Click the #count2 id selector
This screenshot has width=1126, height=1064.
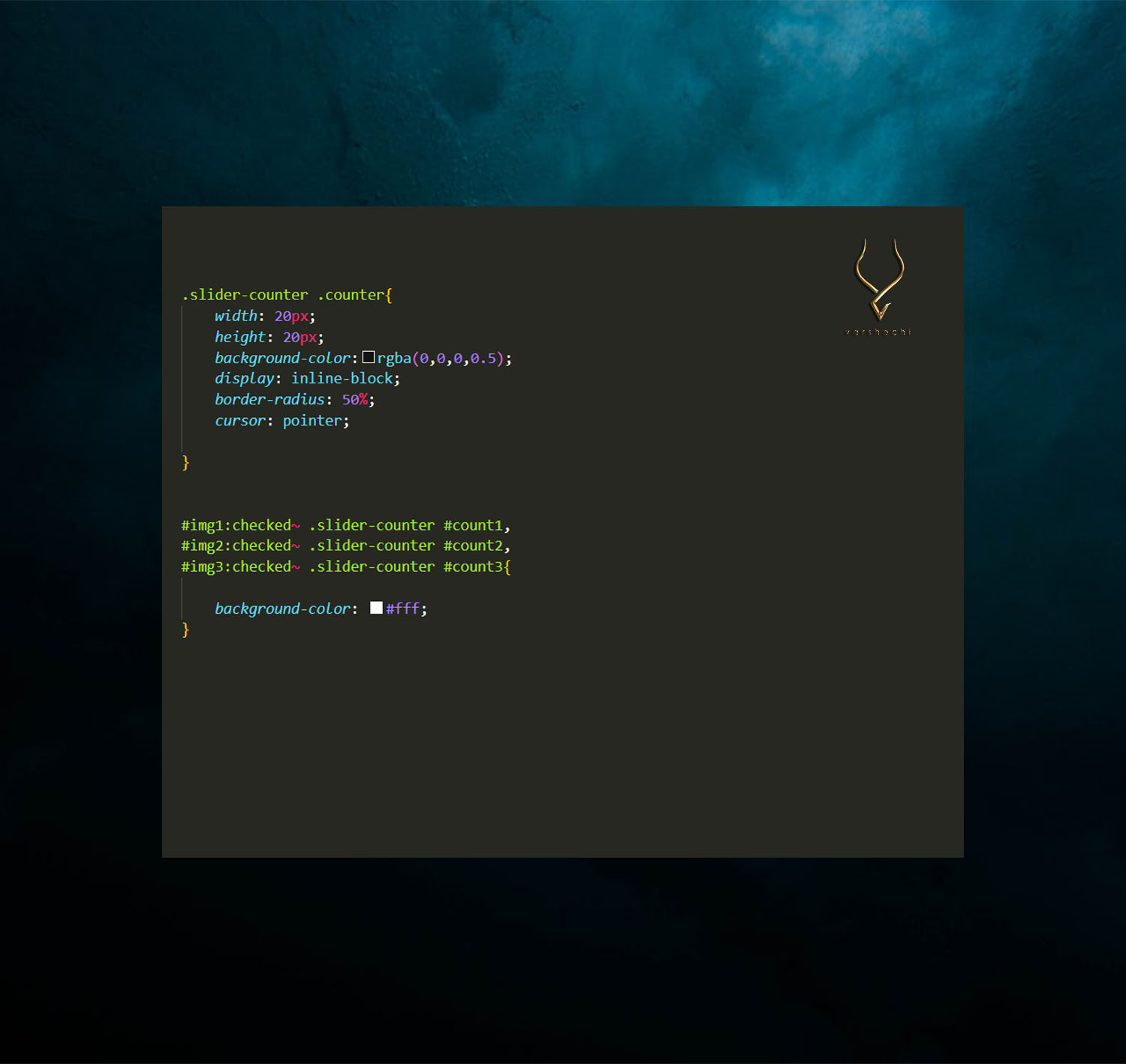click(472, 546)
